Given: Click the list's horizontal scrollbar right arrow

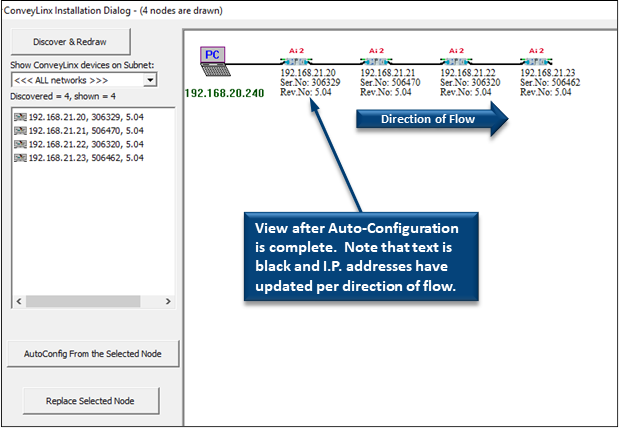Looking at the screenshot, I should click(168, 301).
